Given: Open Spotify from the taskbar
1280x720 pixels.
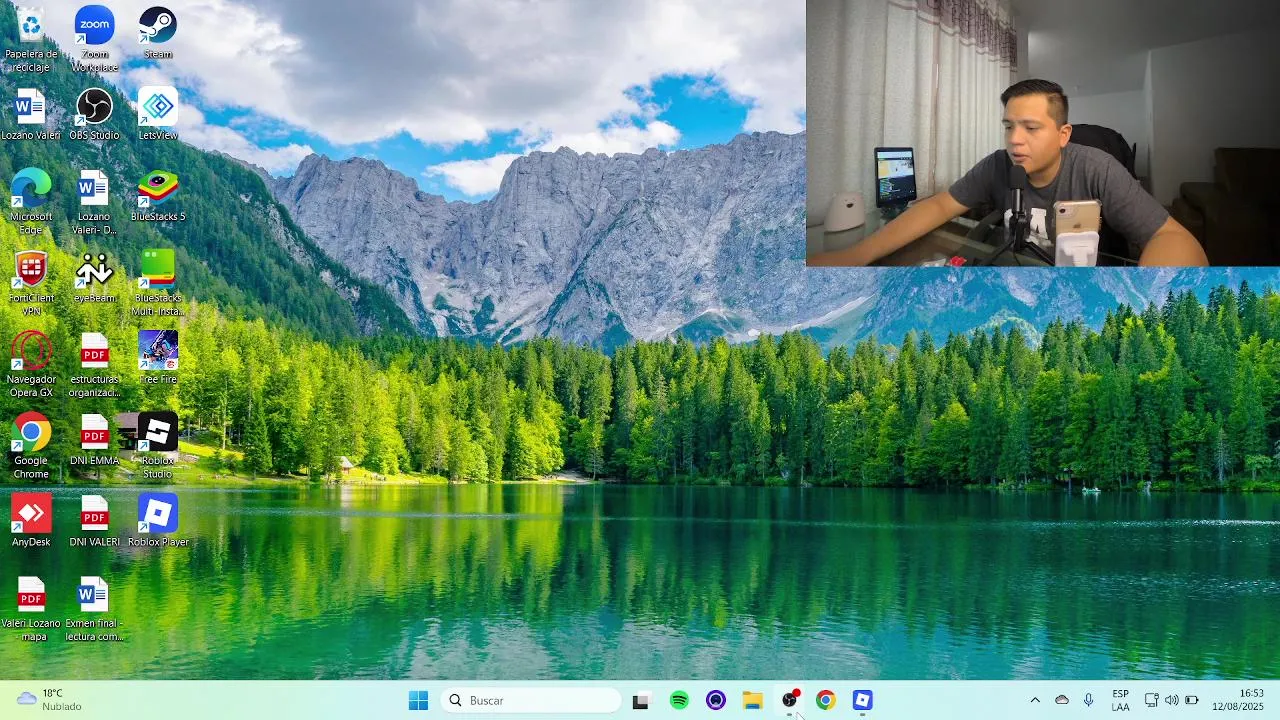Looking at the screenshot, I should coord(679,700).
